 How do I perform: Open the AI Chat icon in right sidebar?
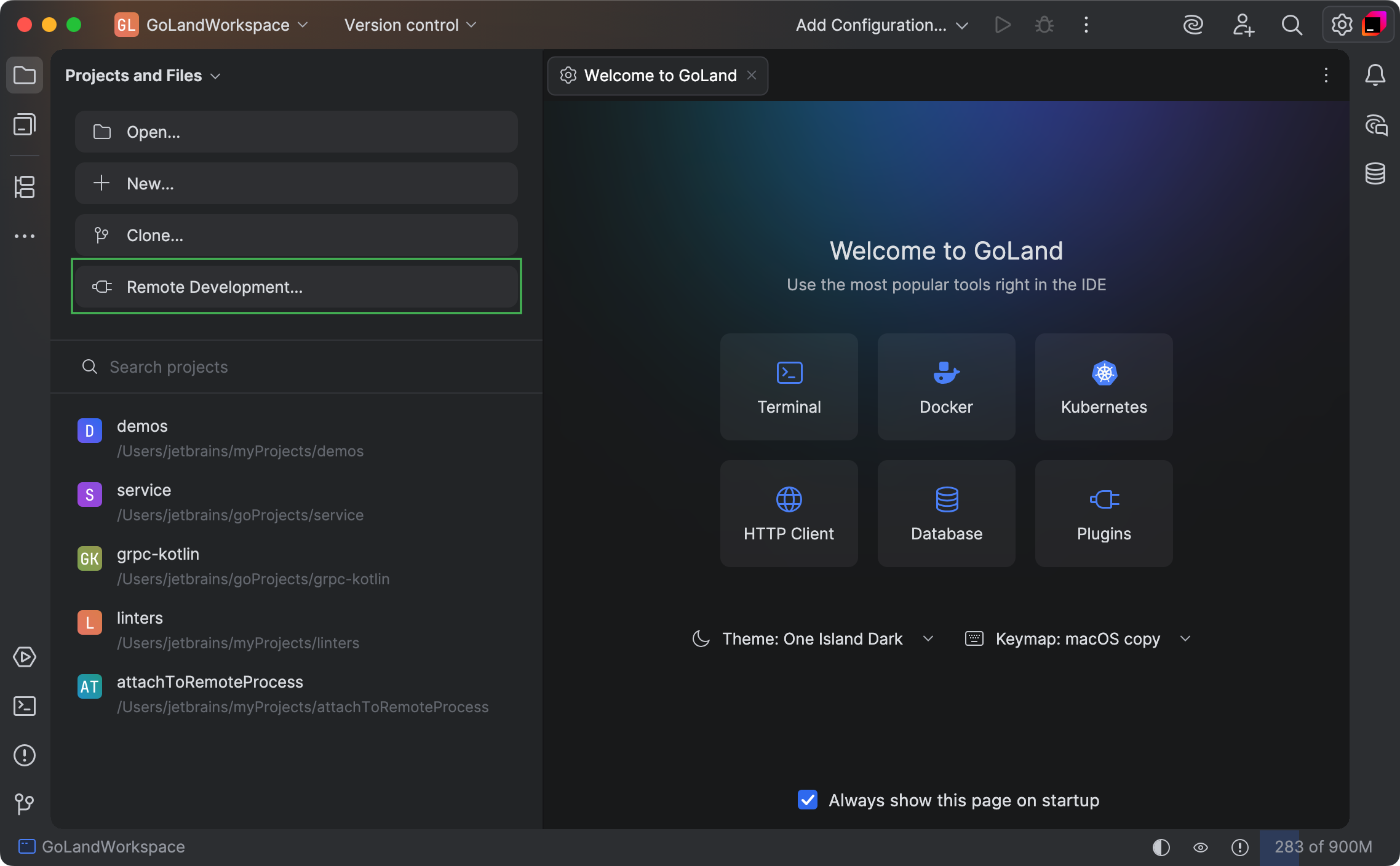[1375, 125]
